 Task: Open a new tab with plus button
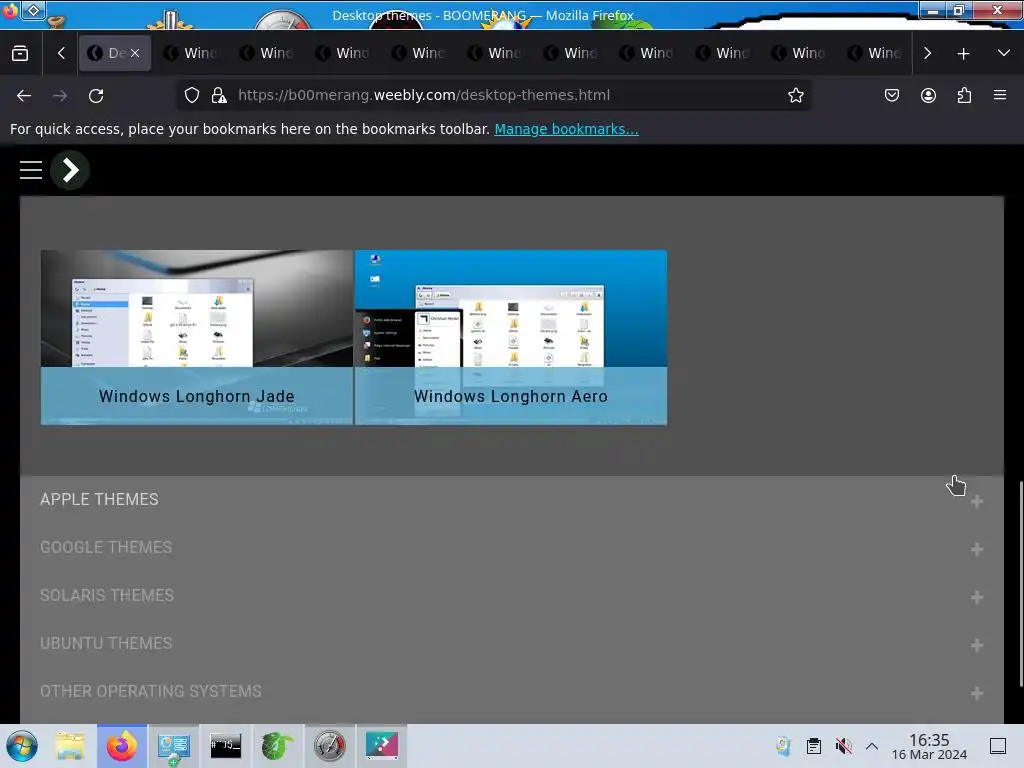[x=963, y=54]
